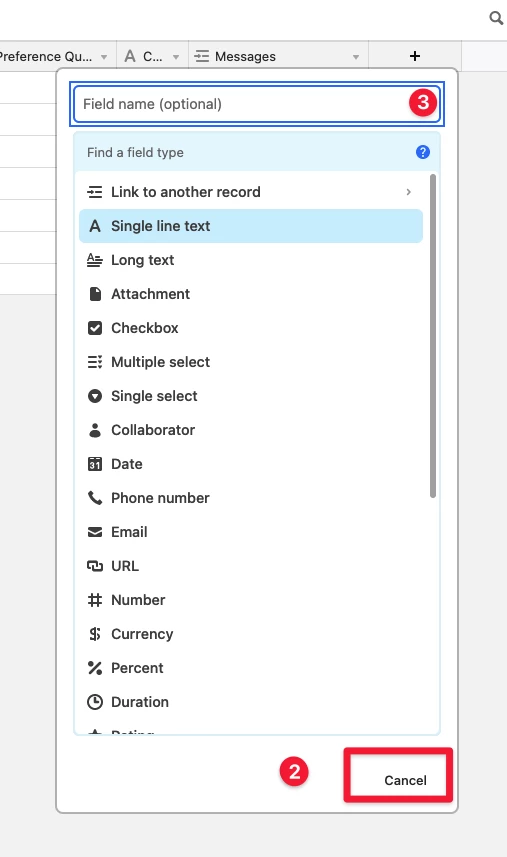Expand Link to another record submenu arrow
This screenshot has height=857, width=507.
pyautogui.click(x=408, y=192)
